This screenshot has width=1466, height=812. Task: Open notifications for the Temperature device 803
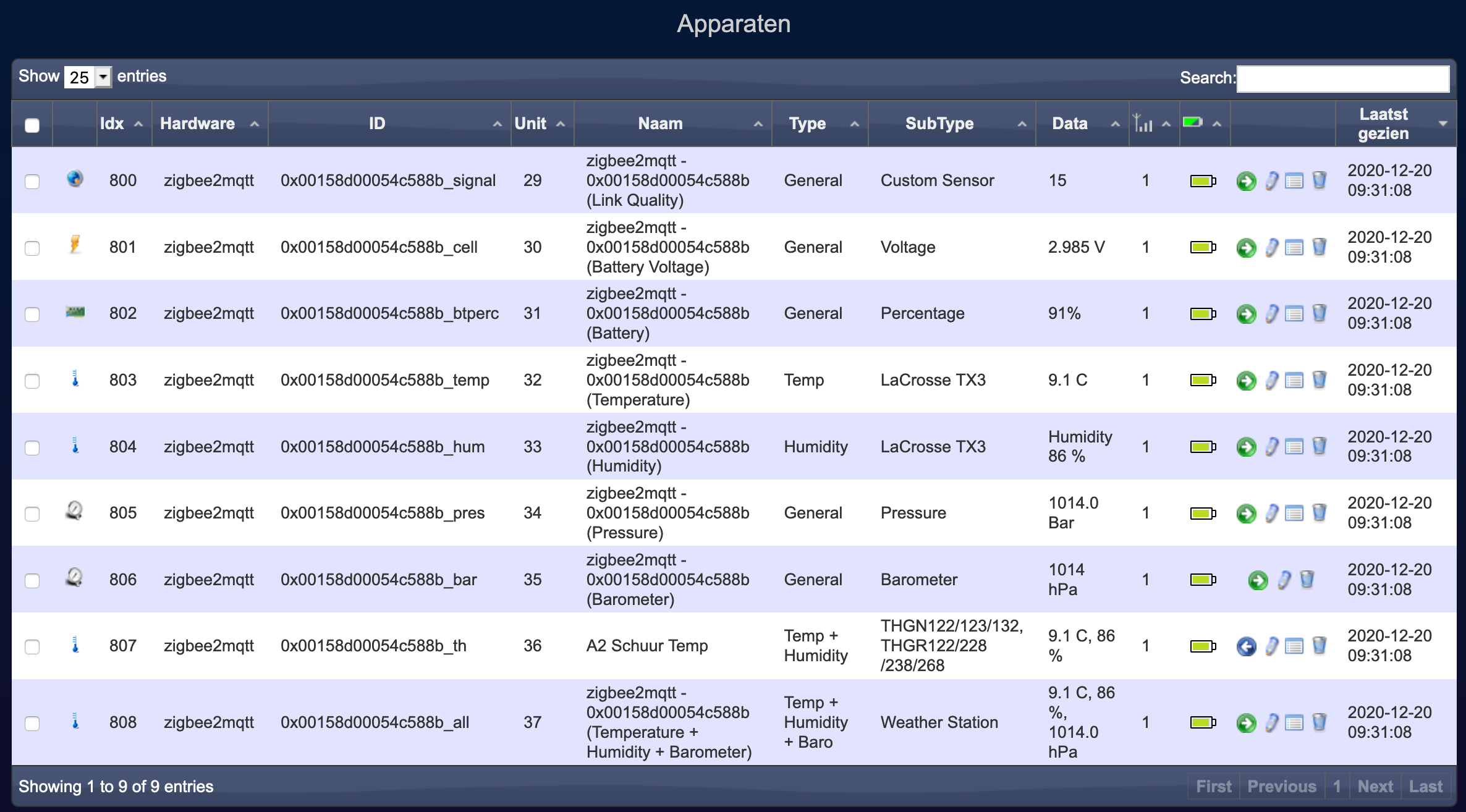(1294, 380)
